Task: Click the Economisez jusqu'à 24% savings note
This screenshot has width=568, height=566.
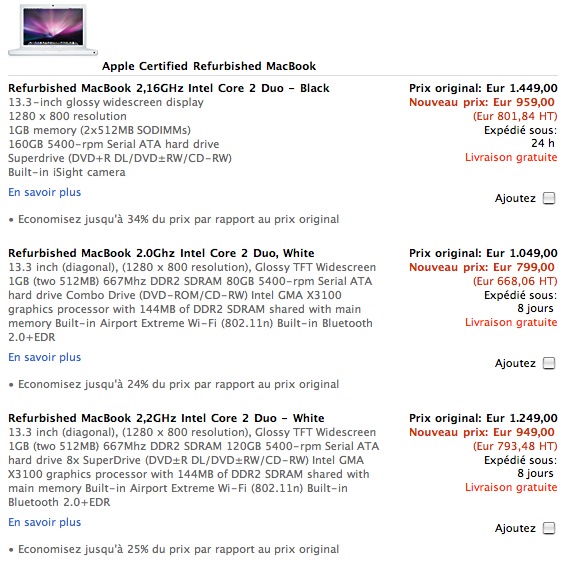Action: 174,384
